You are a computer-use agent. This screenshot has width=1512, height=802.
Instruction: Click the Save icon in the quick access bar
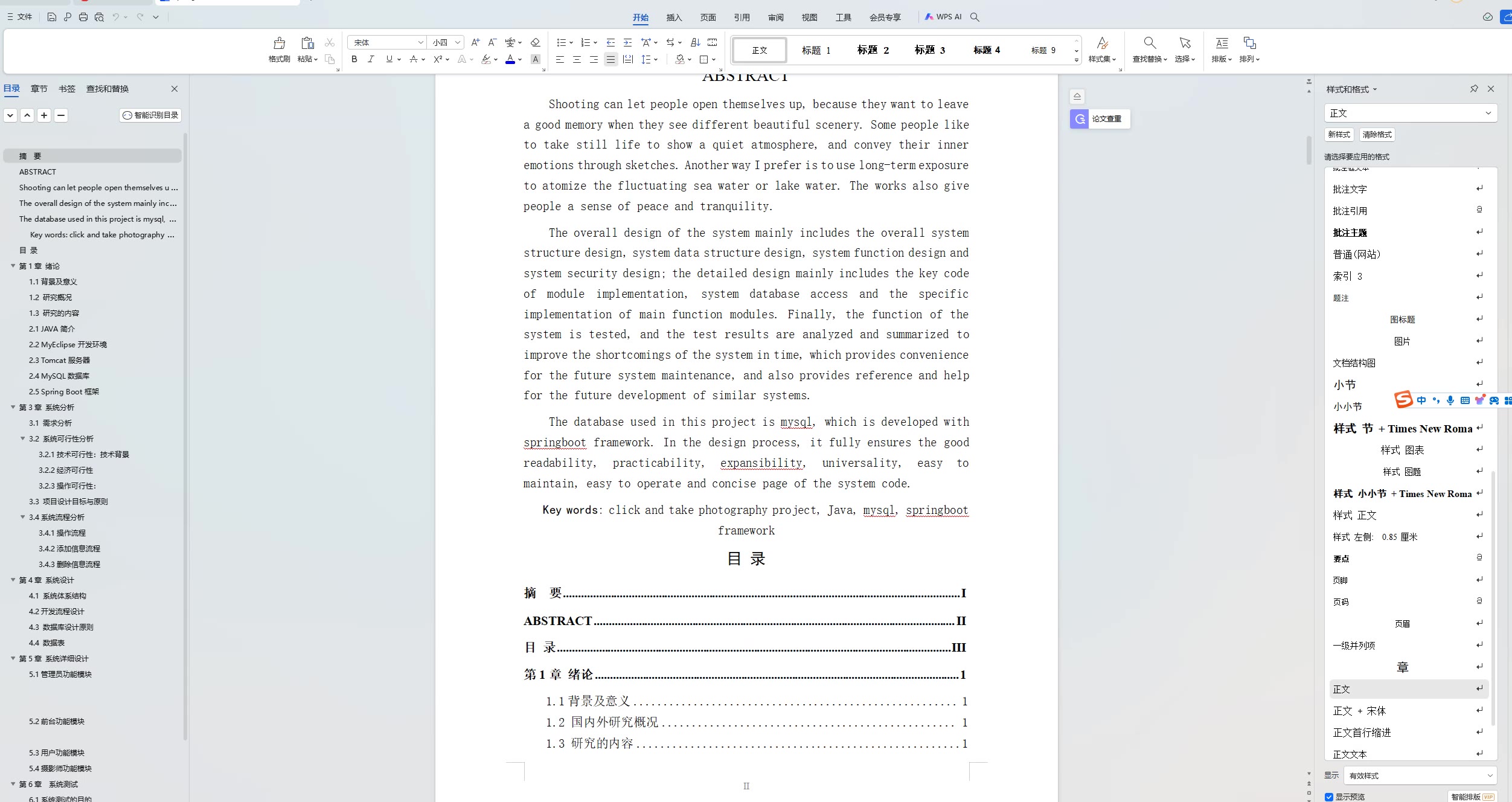[x=52, y=17]
